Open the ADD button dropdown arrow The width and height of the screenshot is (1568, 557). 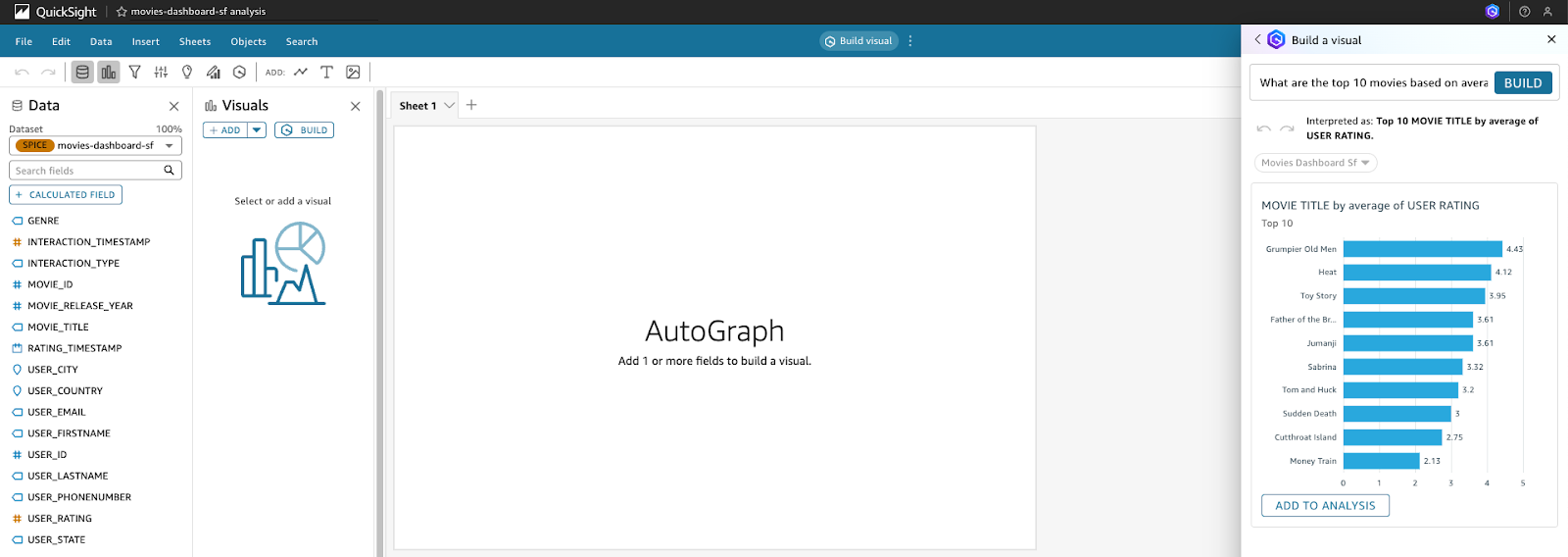coord(257,130)
